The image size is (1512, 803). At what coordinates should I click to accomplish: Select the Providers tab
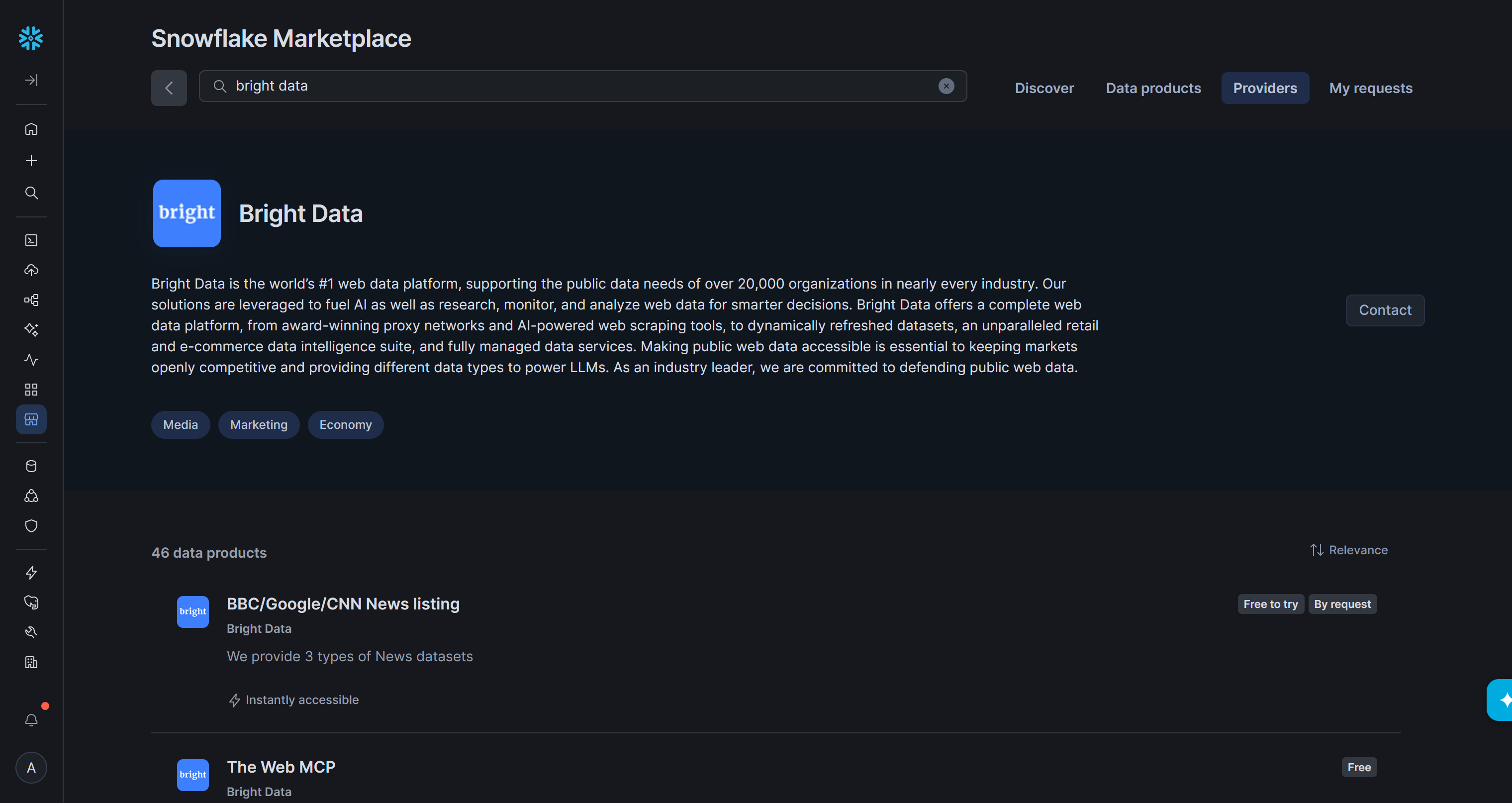tap(1265, 88)
